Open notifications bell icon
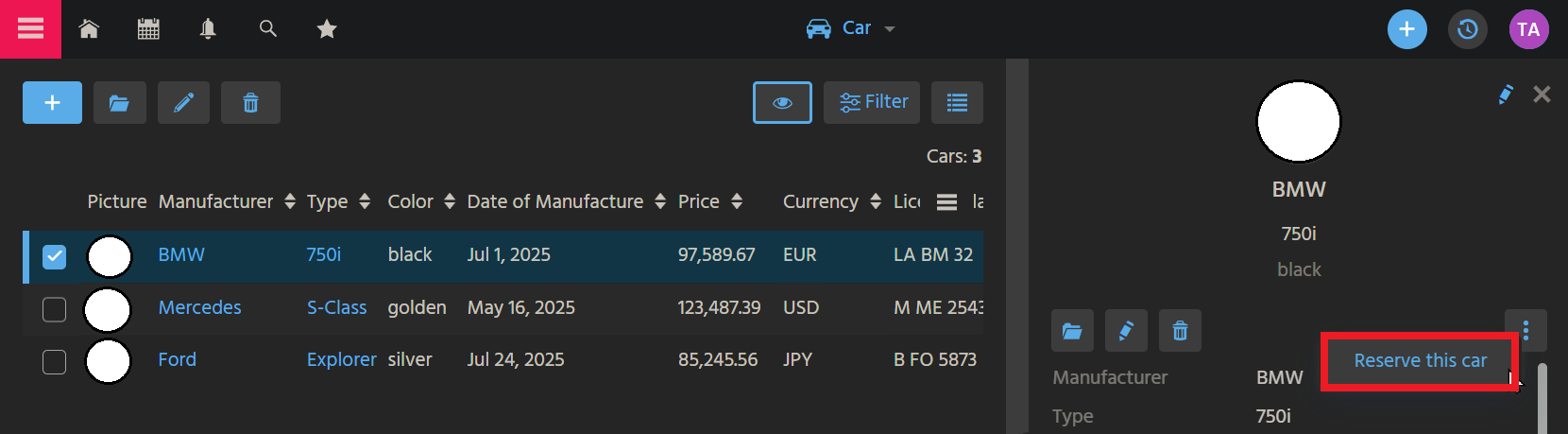The height and width of the screenshot is (434, 1568). tap(208, 29)
